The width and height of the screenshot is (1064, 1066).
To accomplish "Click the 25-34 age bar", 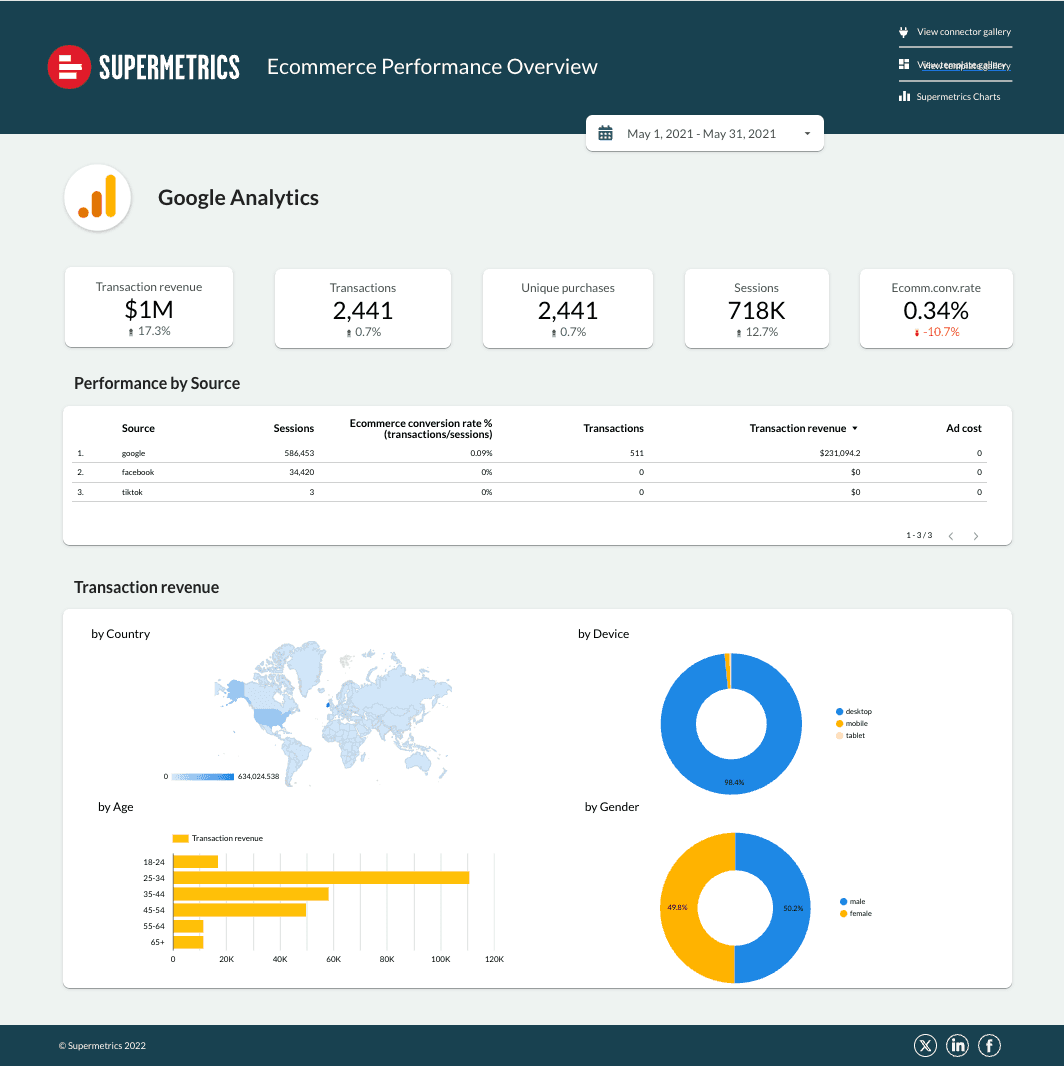I will (x=321, y=877).
